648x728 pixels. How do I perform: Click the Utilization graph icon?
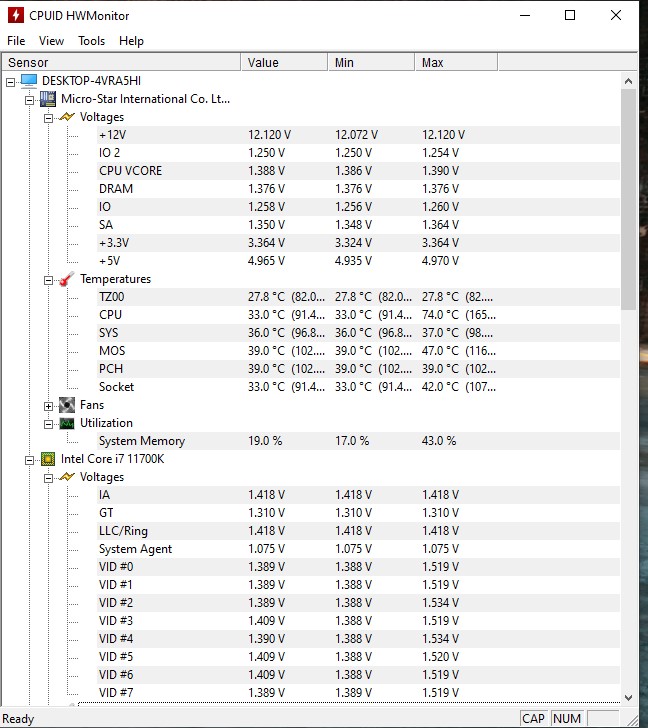pos(67,423)
